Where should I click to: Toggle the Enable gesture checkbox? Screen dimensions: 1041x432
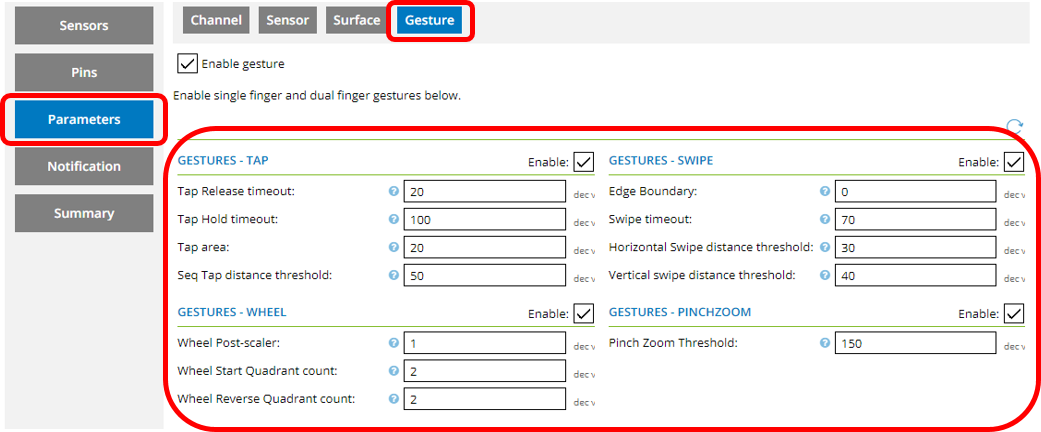(x=187, y=64)
